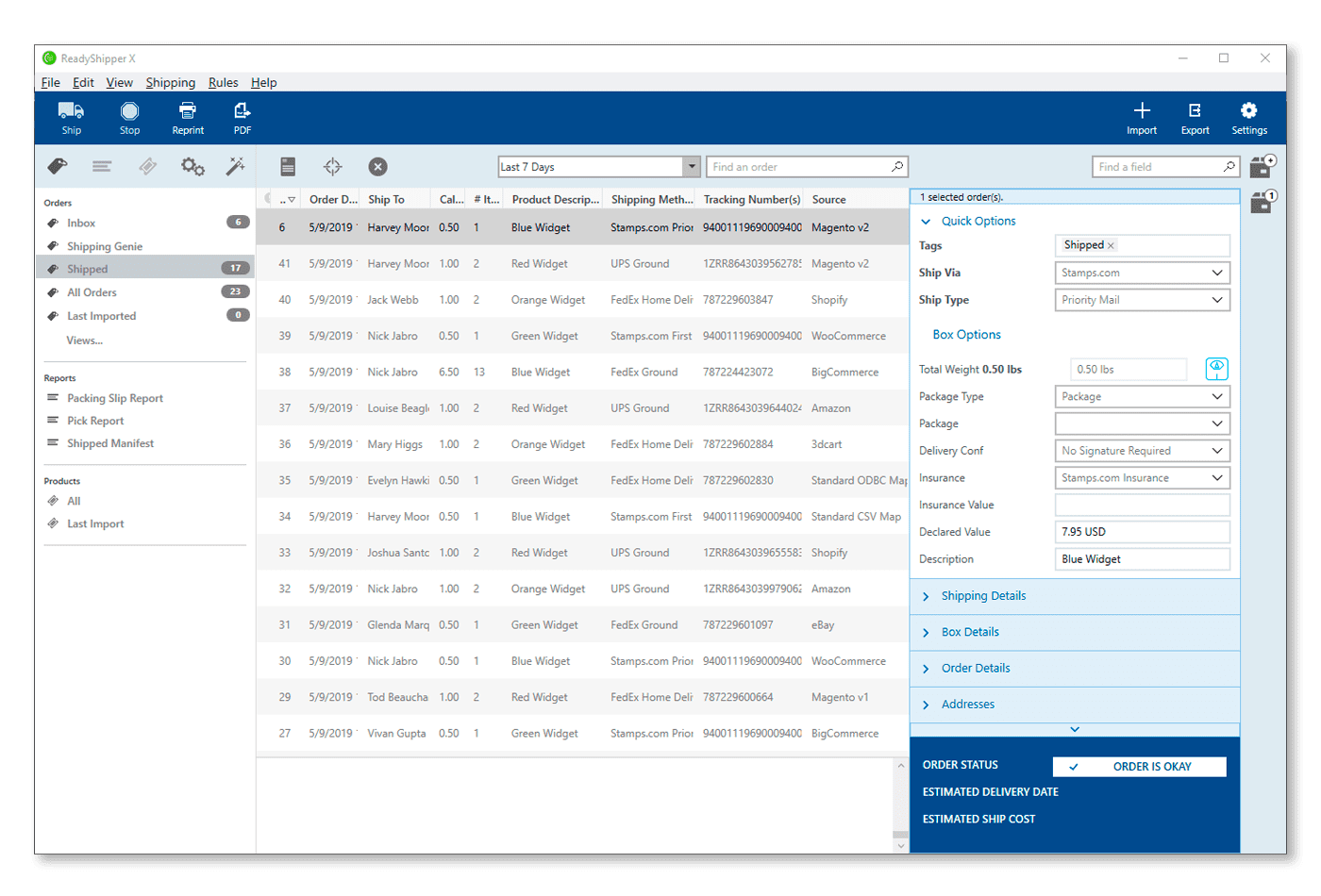1321x896 pixels.
Task: Expand the Order Details section
Action: pyautogui.click(x=1075, y=669)
